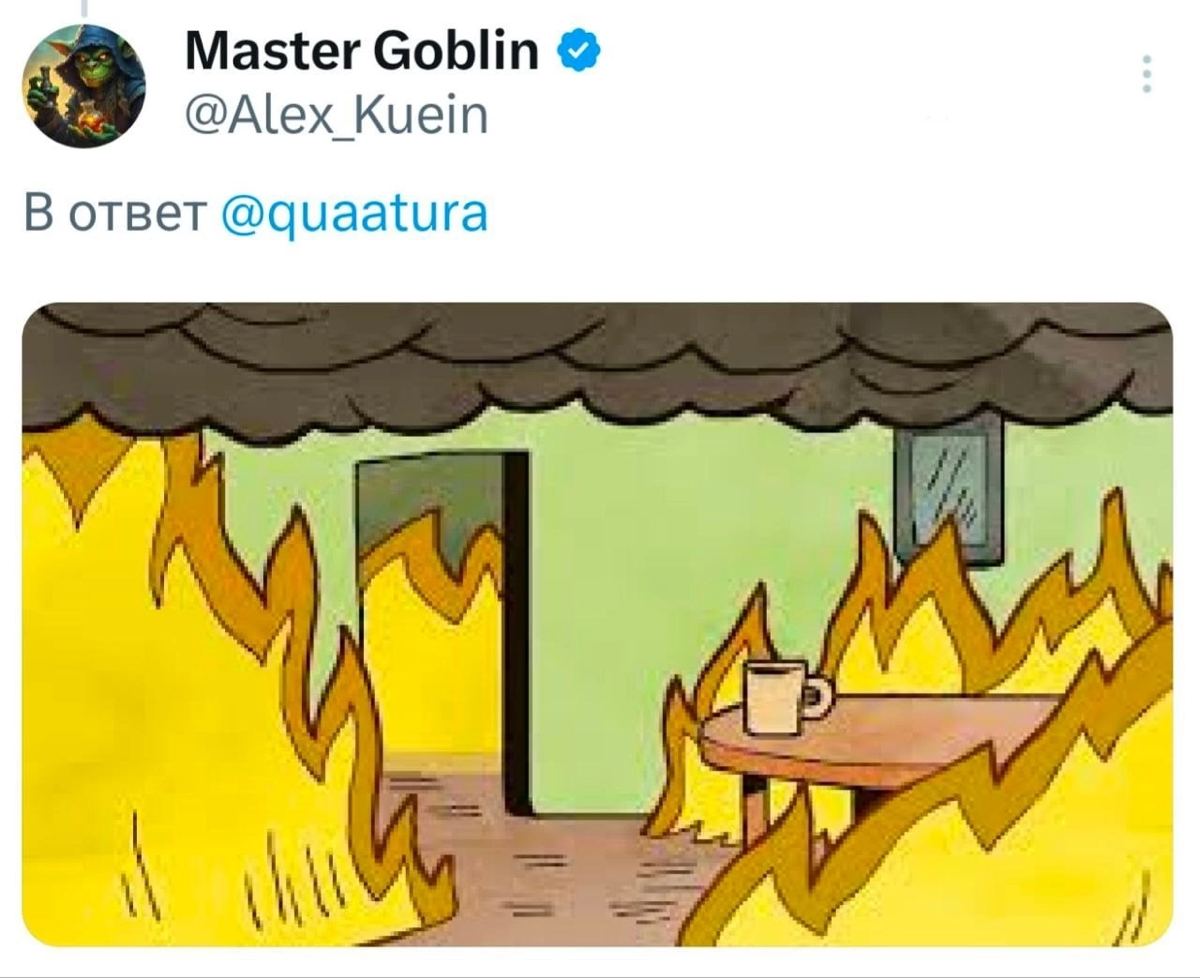1200x978 pixels.
Task: Follow the @quaatura reply mention link
Action: [353, 215]
